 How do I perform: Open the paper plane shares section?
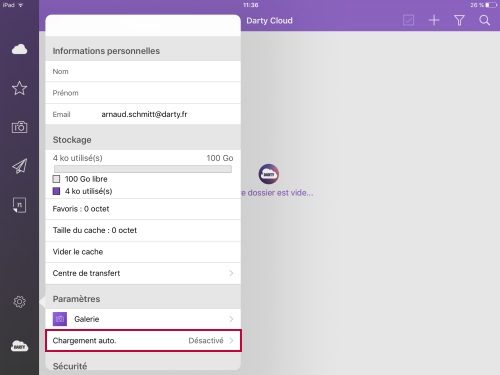coord(19,166)
